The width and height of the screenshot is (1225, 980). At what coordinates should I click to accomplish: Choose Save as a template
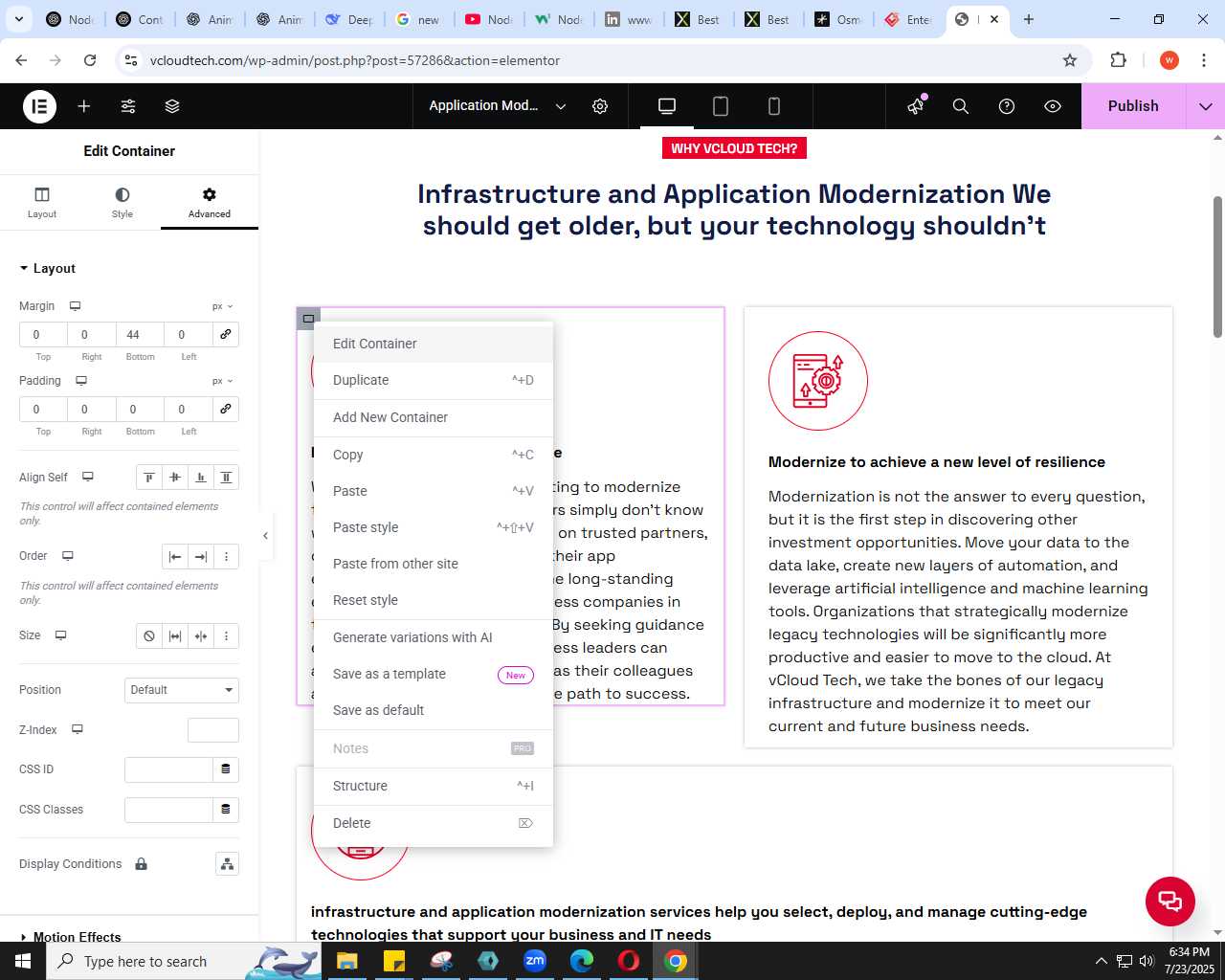pos(434,674)
